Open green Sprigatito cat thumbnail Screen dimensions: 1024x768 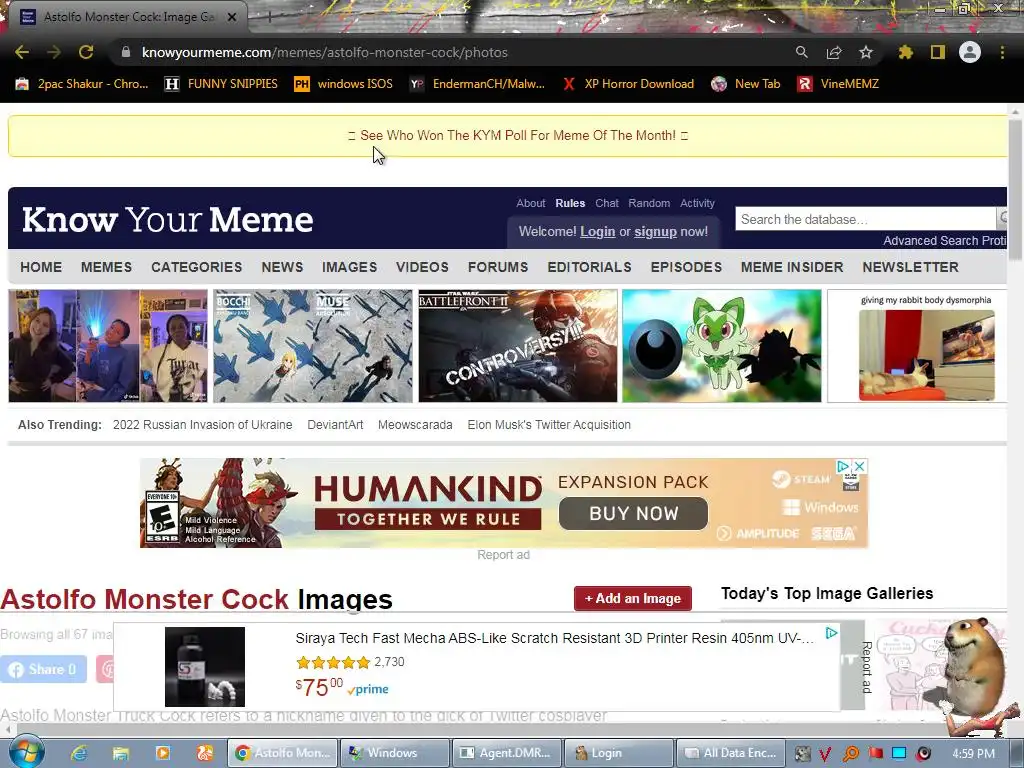[722, 346]
